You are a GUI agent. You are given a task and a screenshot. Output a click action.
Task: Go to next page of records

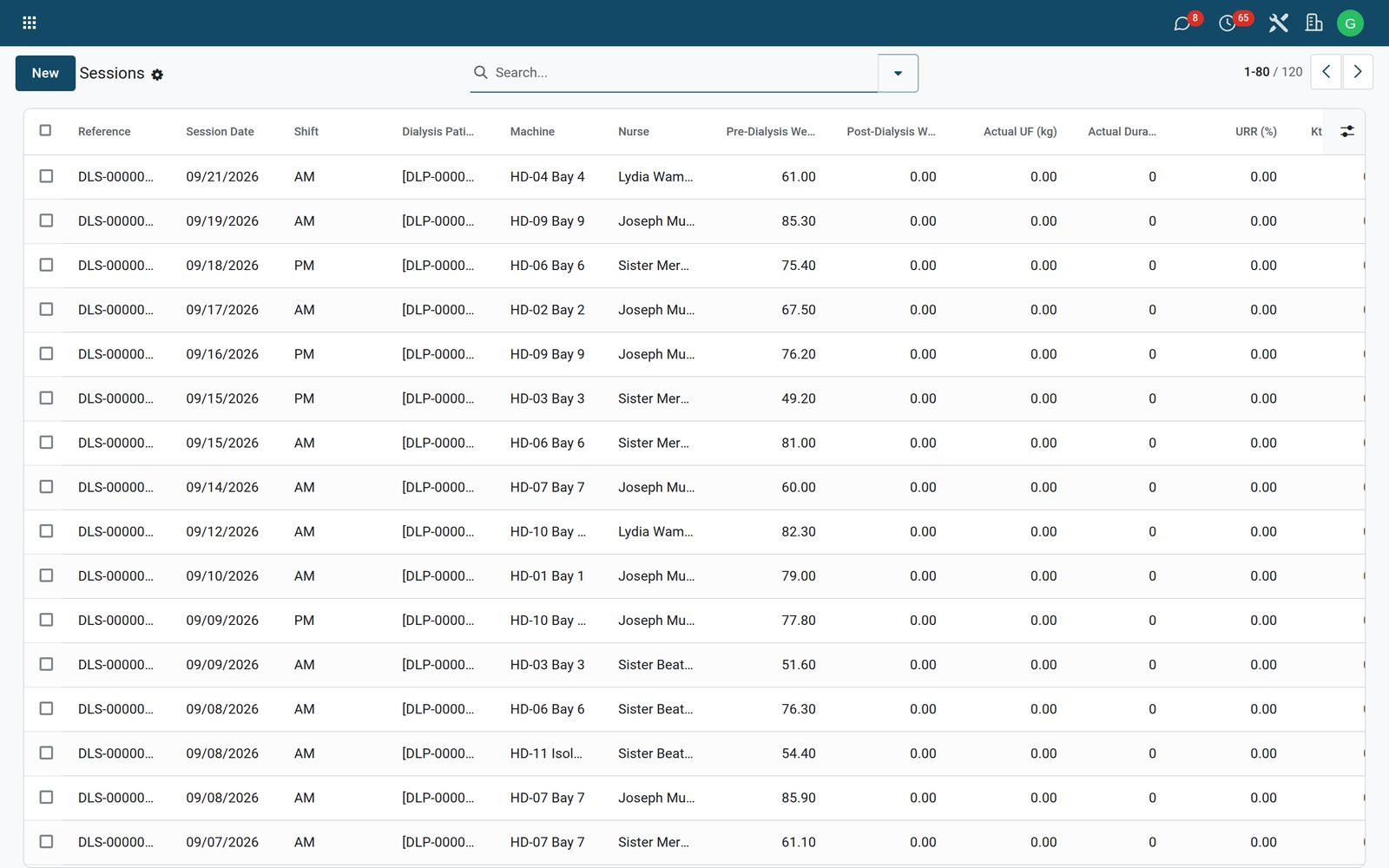[x=1358, y=72]
